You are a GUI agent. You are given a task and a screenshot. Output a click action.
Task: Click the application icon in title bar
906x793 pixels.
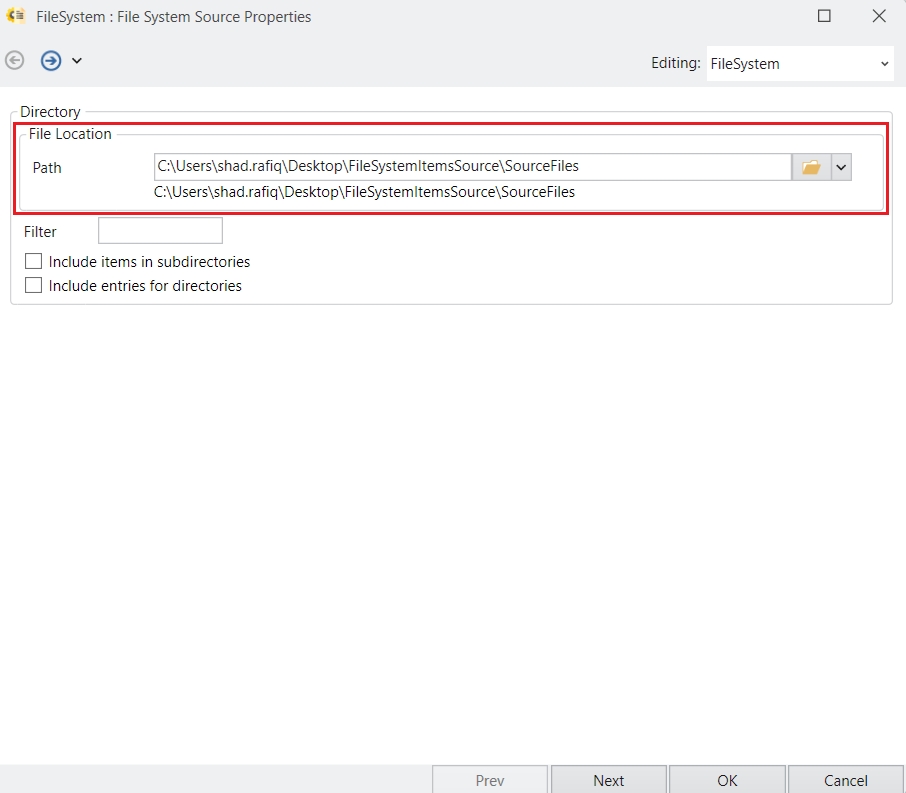click(x=16, y=16)
